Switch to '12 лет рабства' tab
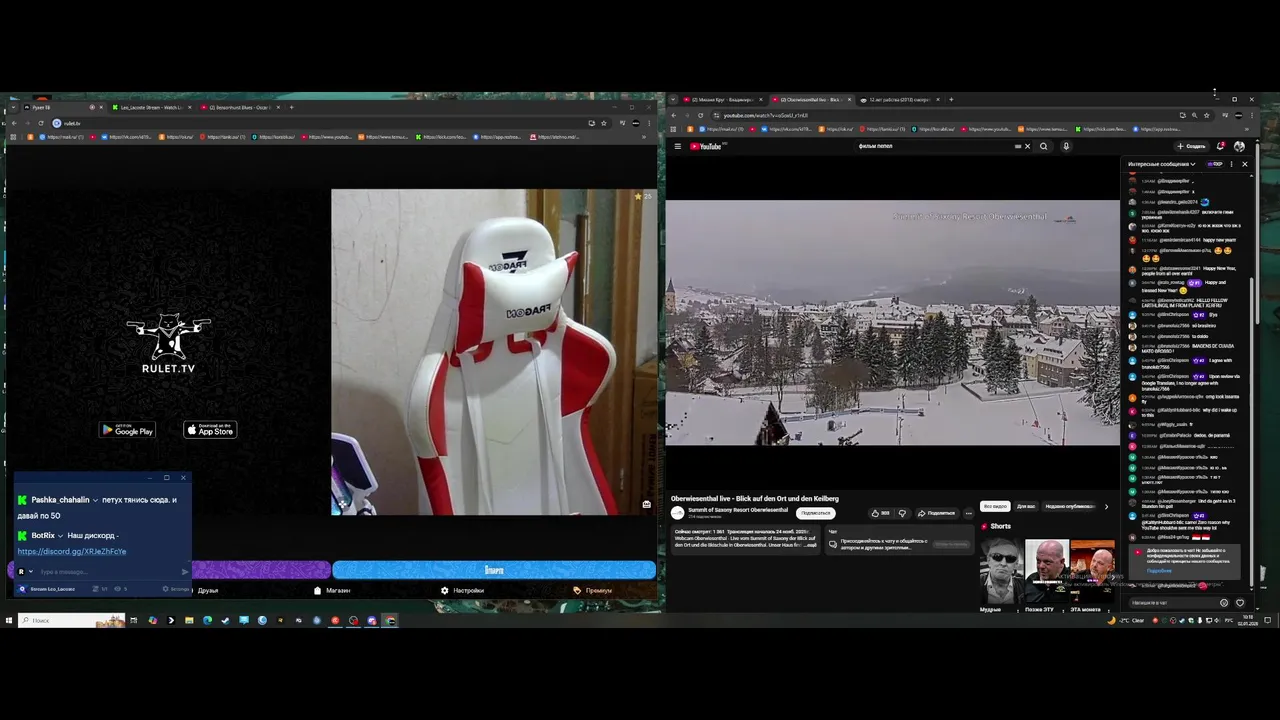1280x720 pixels. (x=899, y=99)
